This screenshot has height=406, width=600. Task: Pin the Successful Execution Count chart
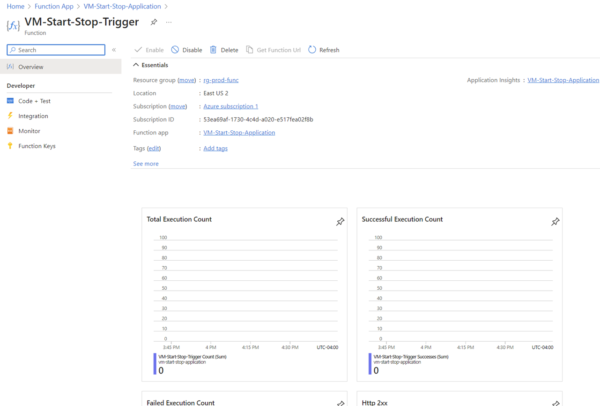(555, 222)
